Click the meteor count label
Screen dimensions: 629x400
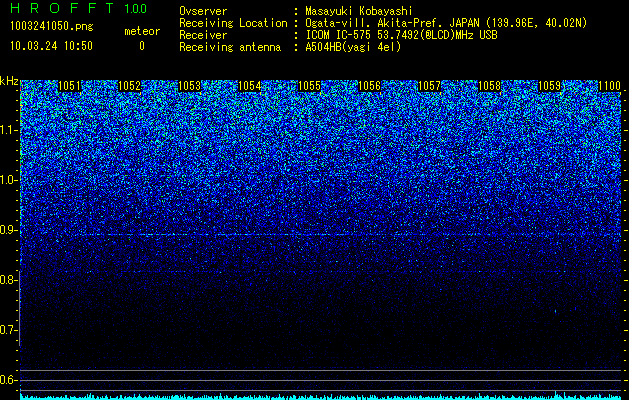pyautogui.click(x=142, y=31)
